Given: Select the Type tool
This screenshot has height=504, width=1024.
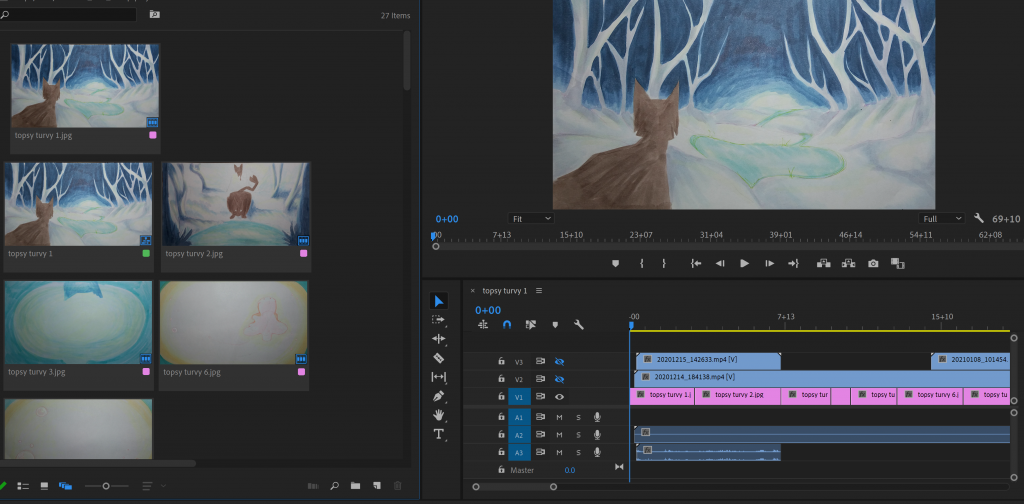Looking at the screenshot, I should pyautogui.click(x=439, y=434).
